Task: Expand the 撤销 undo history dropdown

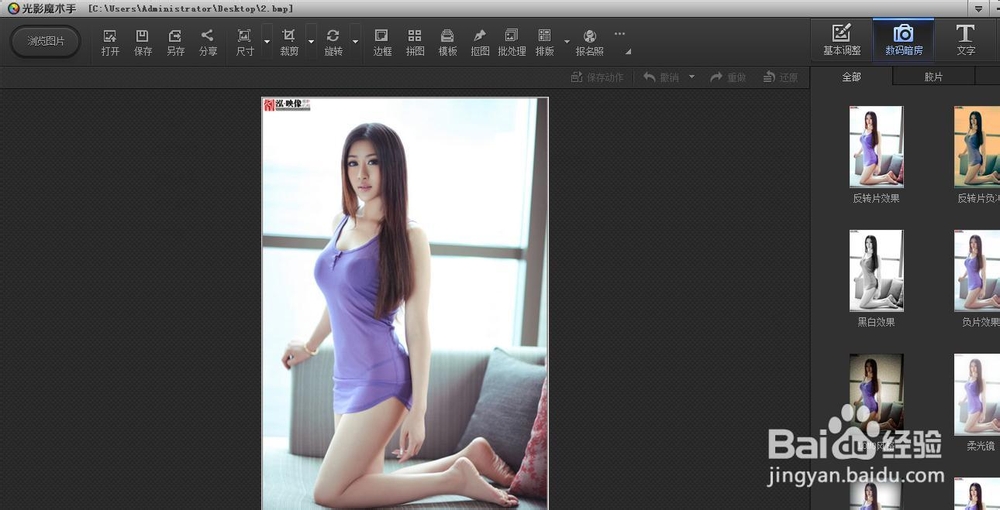Action: (691, 77)
